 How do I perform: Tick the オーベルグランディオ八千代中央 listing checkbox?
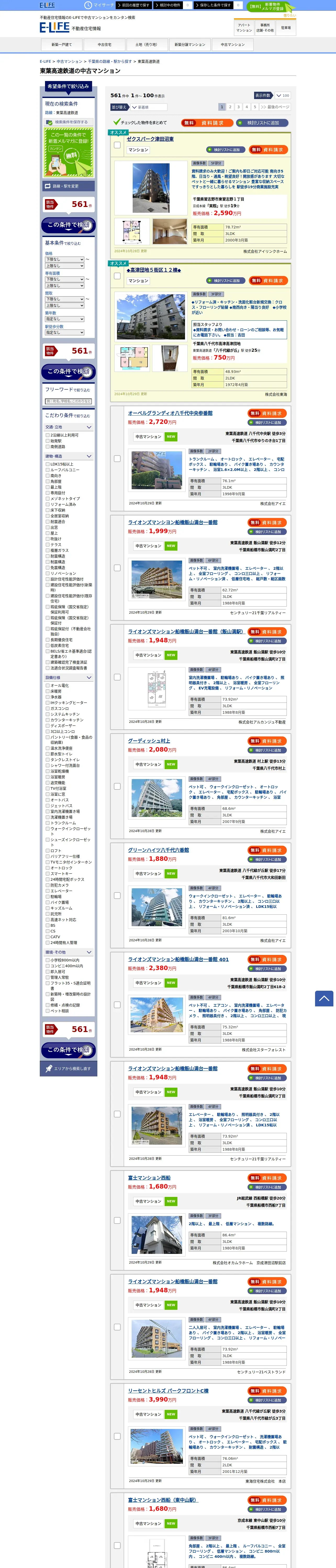point(117,459)
